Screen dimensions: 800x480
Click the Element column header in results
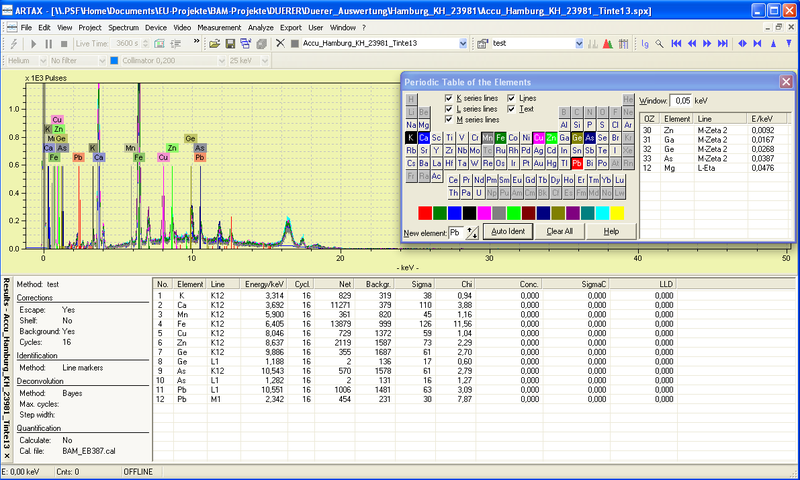(190, 284)
